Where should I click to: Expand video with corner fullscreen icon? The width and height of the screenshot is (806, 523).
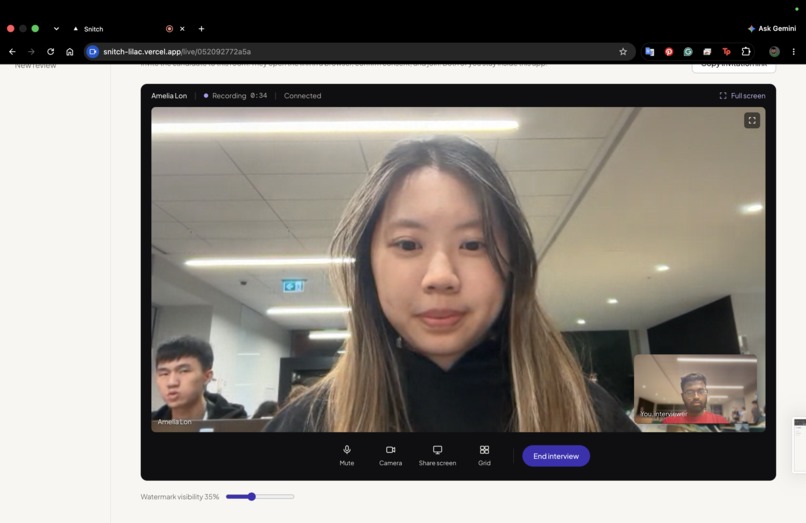click(752, 120)
